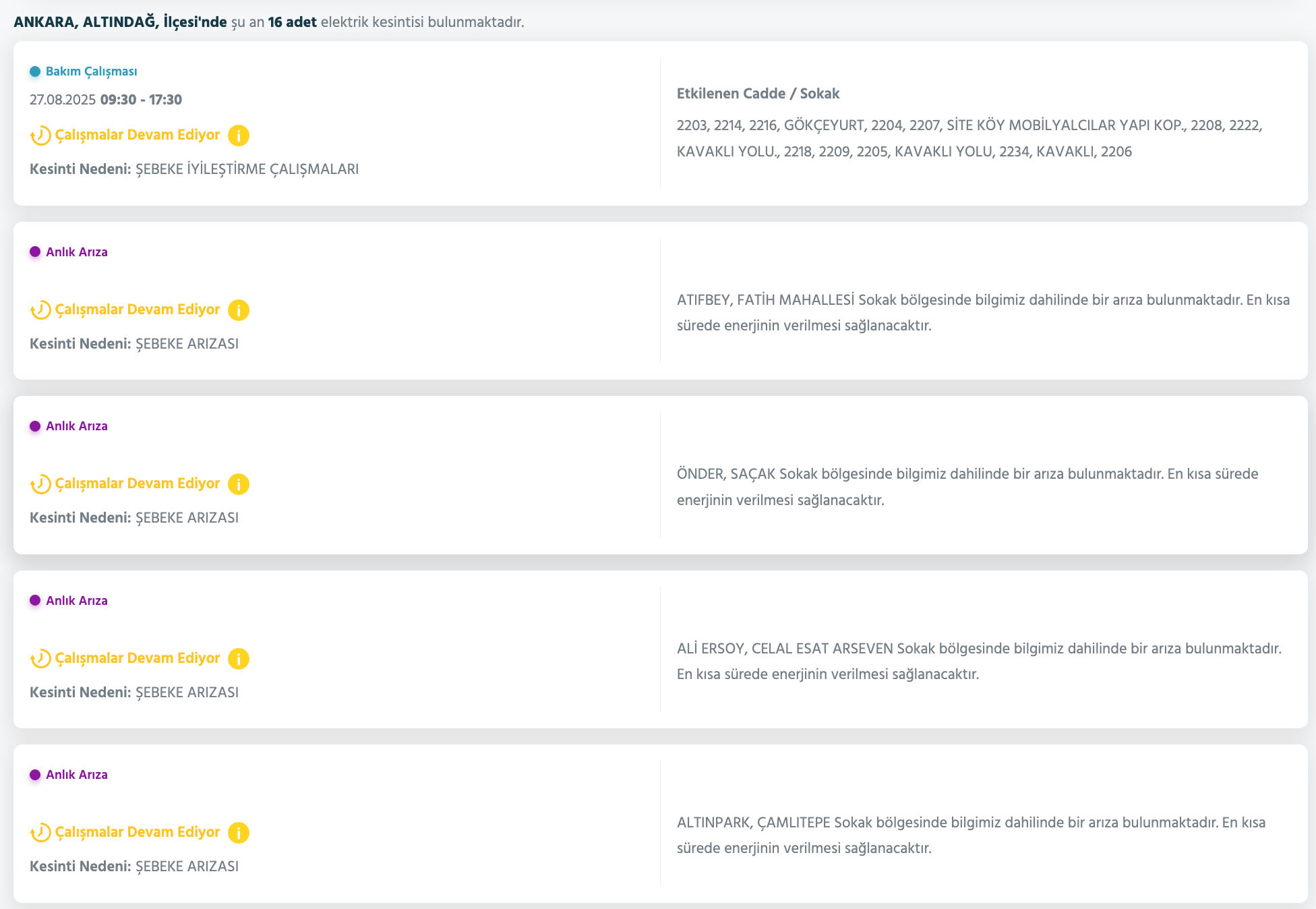Click clock icon in ATIFBEY outage card

[40, 310]
